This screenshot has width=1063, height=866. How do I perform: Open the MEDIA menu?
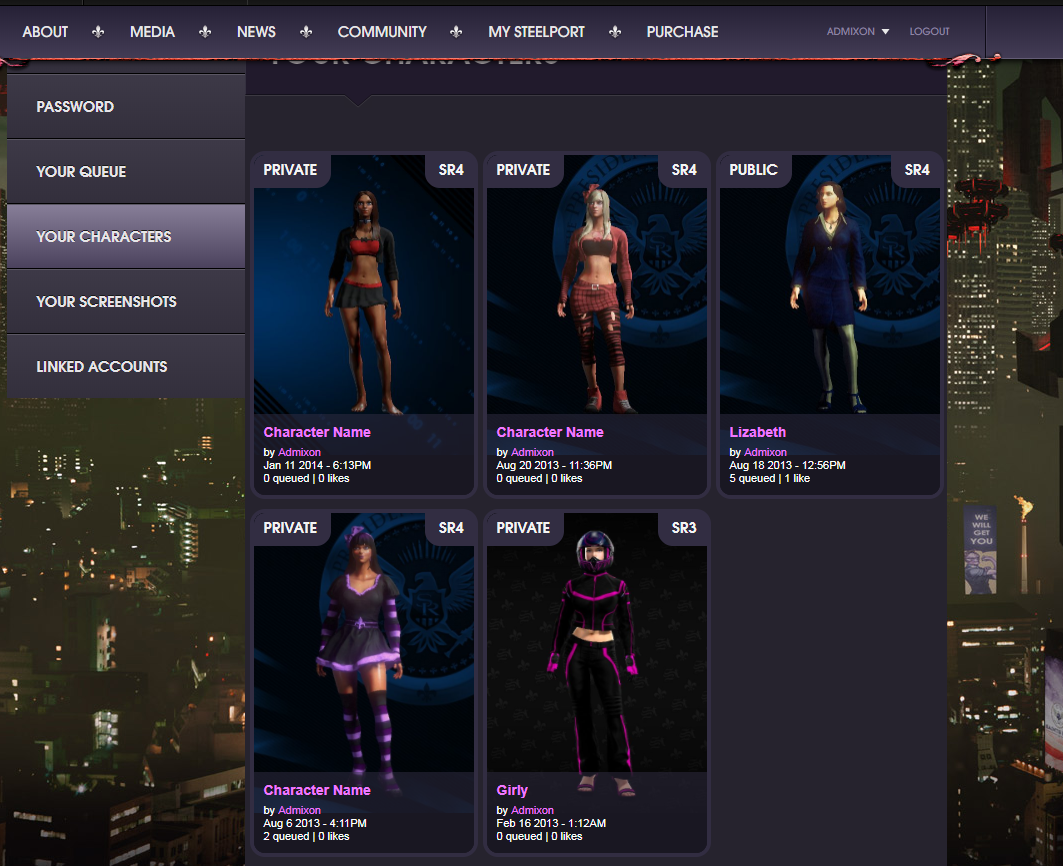click(x=152, y=32)
